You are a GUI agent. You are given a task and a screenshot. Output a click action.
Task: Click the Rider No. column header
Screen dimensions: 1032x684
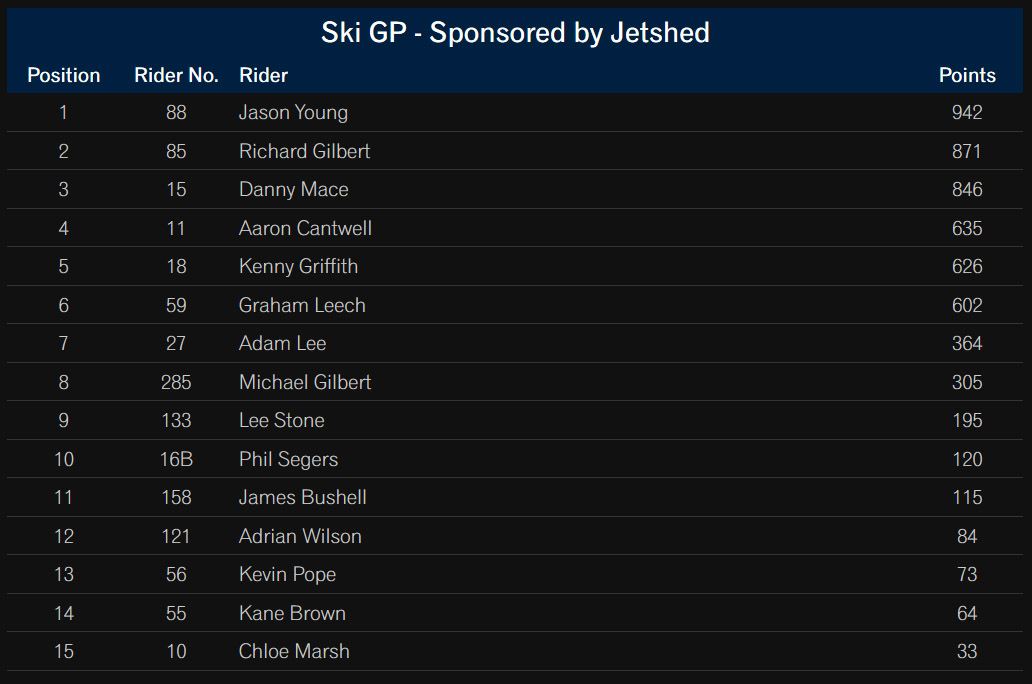[x=176, y=75]
